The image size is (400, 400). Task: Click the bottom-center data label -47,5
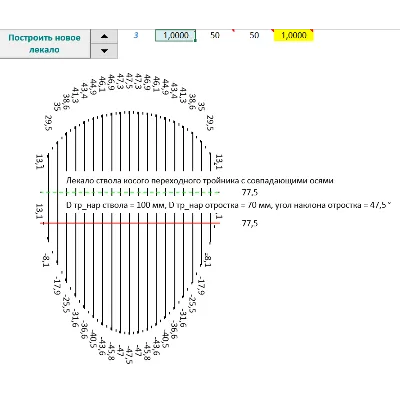[129, 355]
